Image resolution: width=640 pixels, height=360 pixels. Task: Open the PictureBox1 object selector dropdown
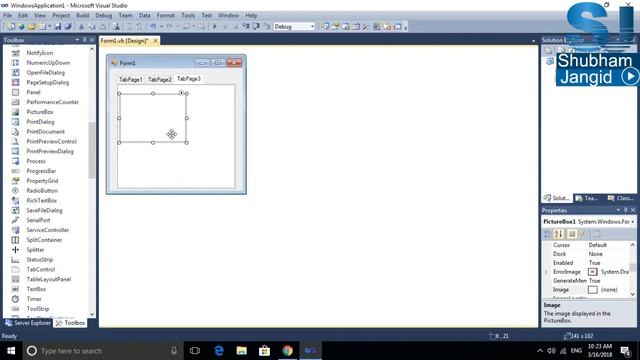[633, 222]
